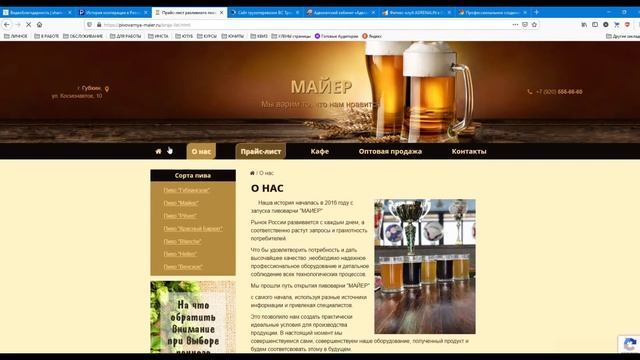Open the 'Готовые Аудитории' bookmark
Image resolution: width=640 pixels, height=360 pixels.
(x=336, y=36)
